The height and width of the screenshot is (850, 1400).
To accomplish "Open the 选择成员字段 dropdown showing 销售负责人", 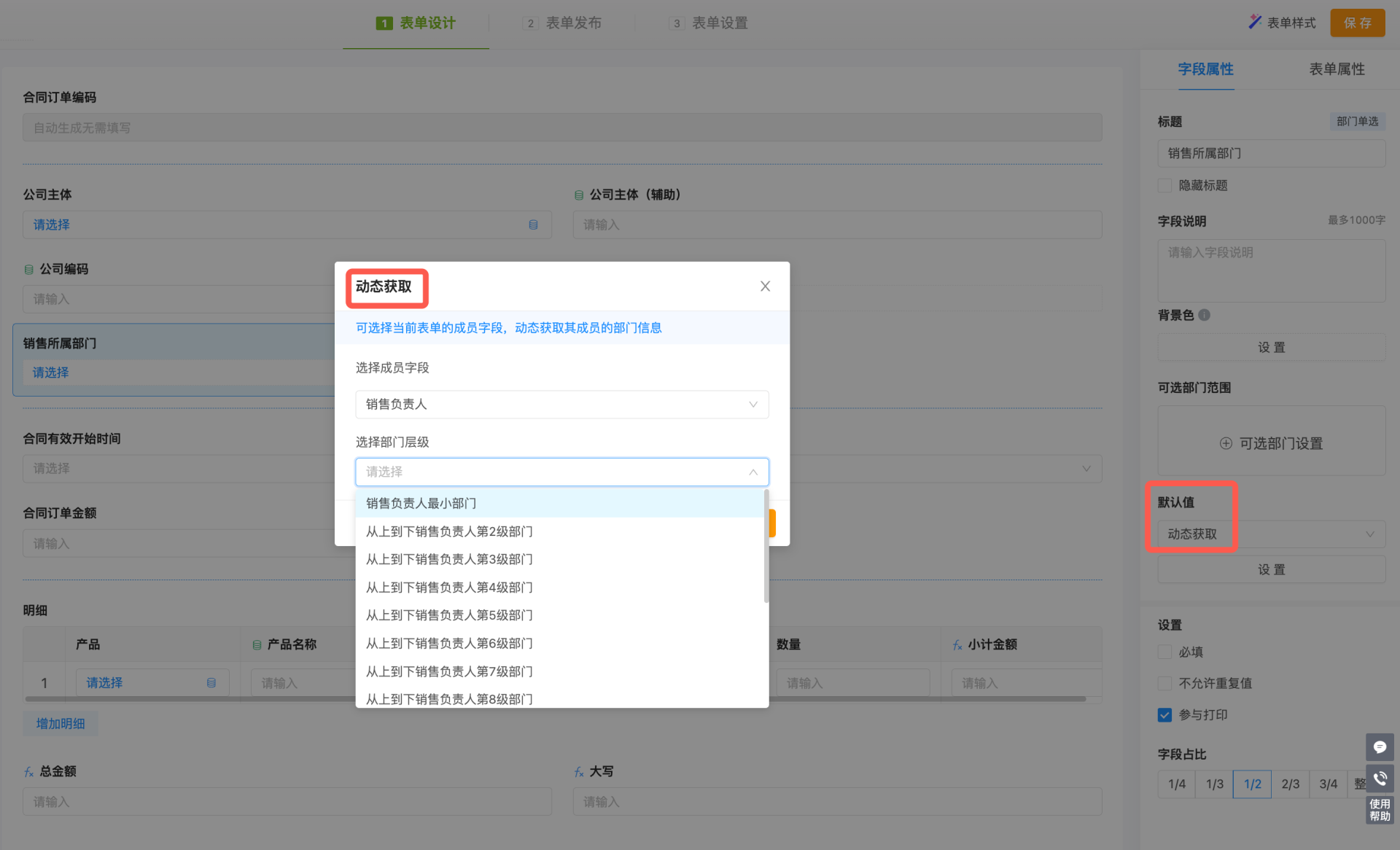I will point(561,405).
